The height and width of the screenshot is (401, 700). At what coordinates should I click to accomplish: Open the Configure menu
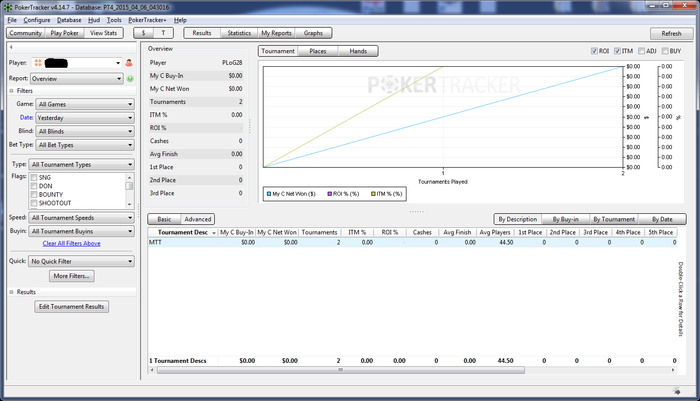(37, 20)
